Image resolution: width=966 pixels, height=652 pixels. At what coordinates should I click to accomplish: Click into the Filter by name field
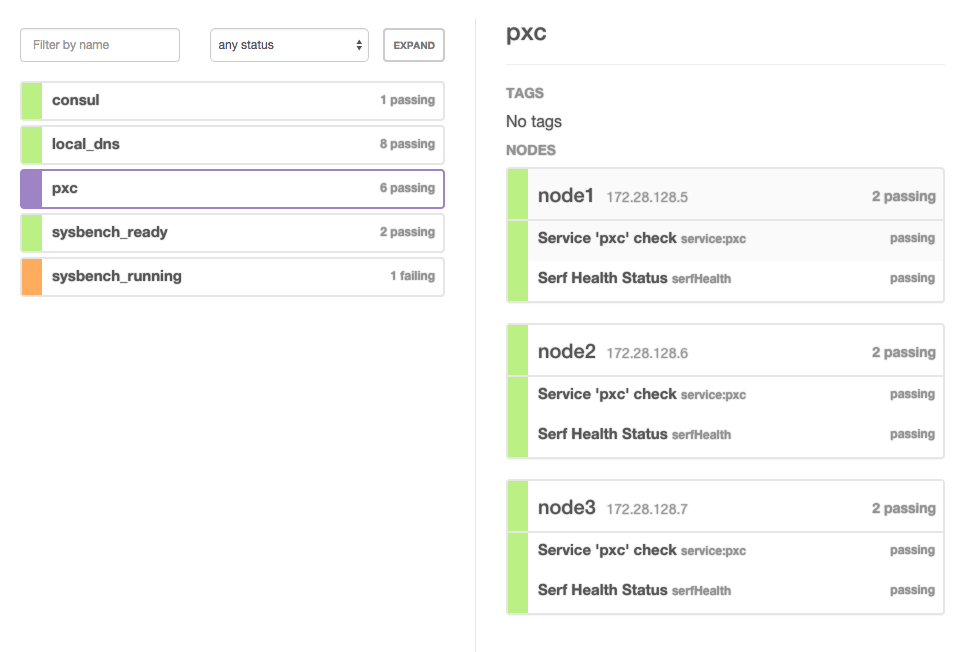pos(100,45)
